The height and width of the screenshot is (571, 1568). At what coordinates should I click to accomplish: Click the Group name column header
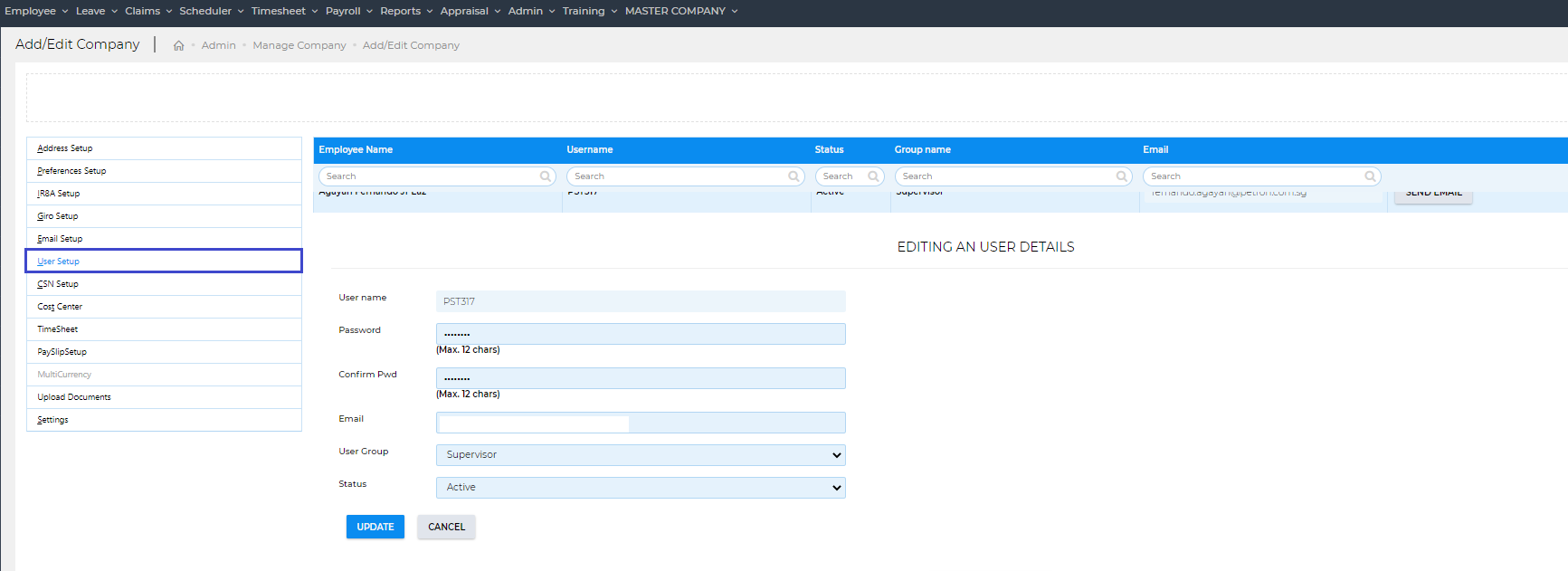pyautogui.click(x=923, y=150)
